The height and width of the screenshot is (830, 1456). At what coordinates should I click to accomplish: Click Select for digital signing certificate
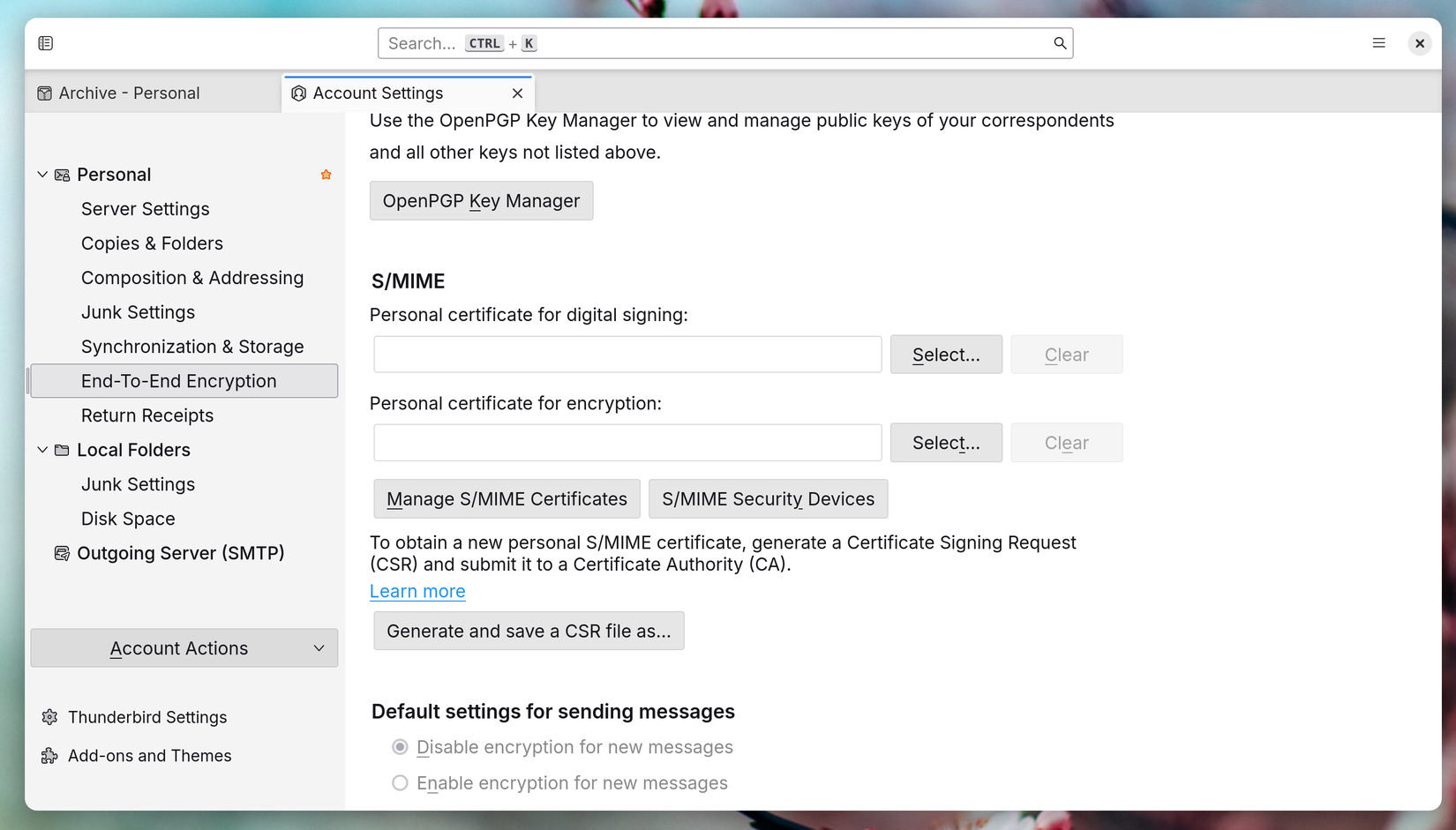point(946,355)
